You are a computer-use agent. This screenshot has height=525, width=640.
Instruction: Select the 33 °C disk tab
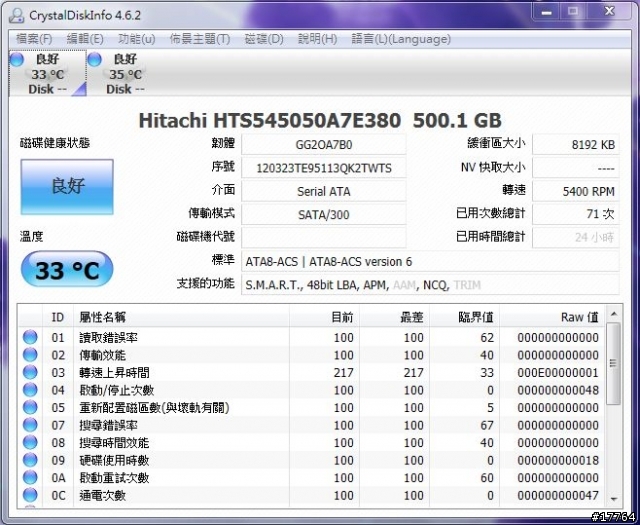[47, 73]
